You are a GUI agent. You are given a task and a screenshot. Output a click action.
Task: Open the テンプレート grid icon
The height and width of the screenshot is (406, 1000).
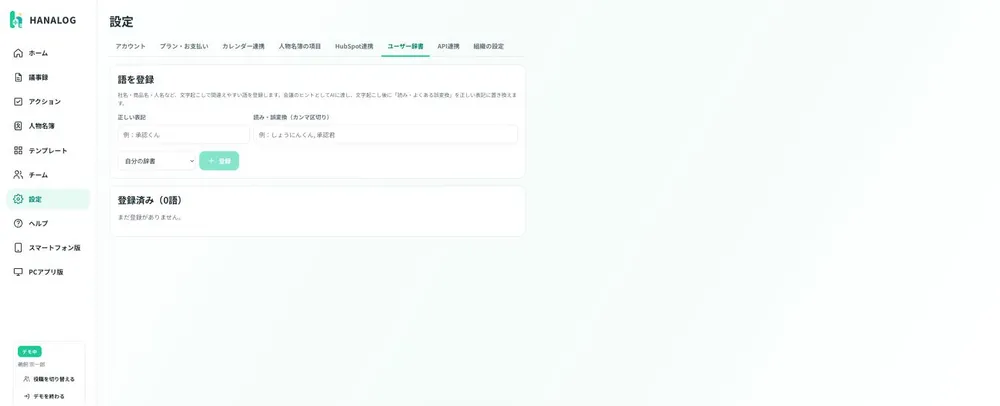click(18, 150)
